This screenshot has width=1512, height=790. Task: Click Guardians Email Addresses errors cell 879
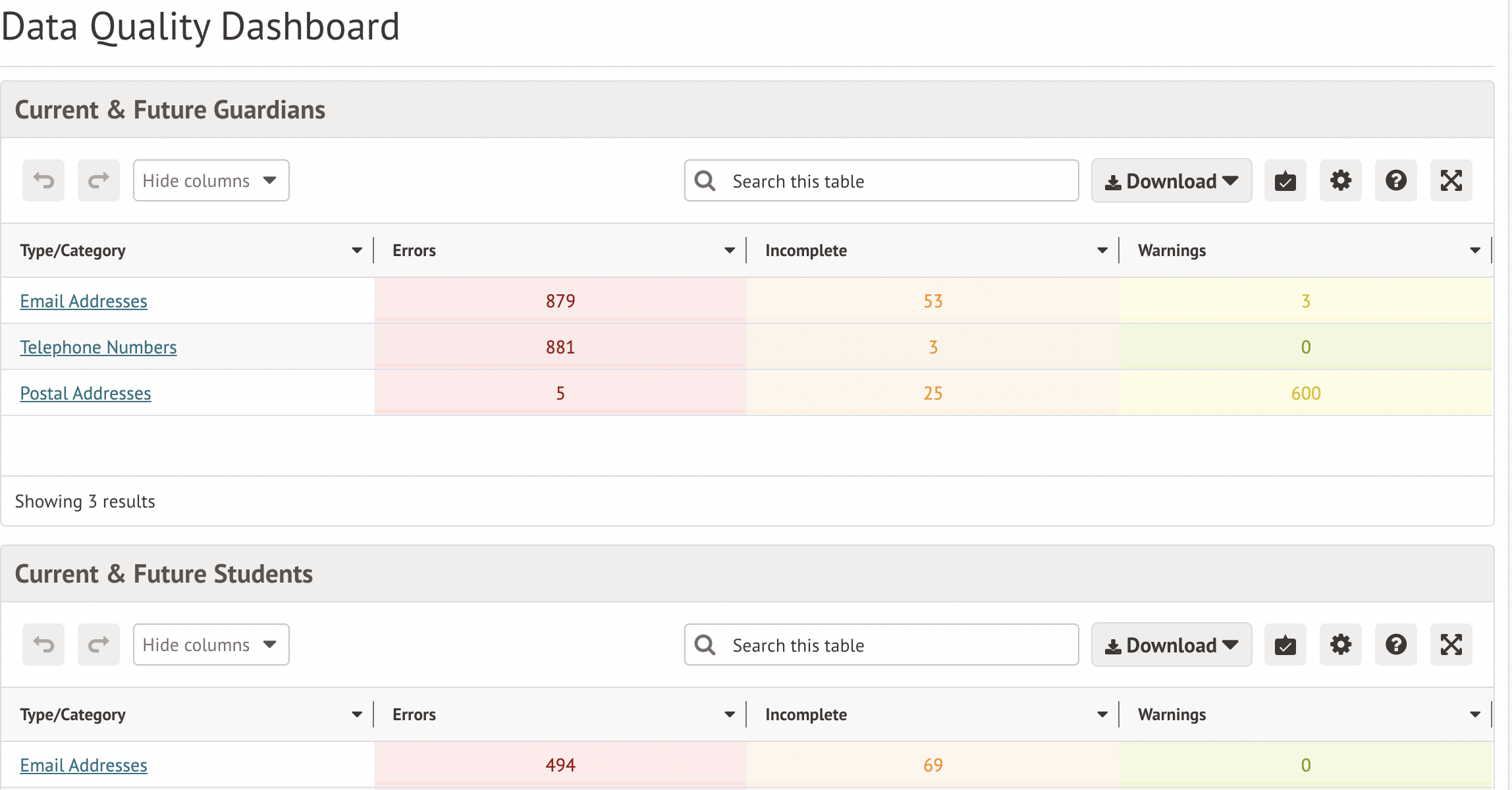[x=560, y=301]
